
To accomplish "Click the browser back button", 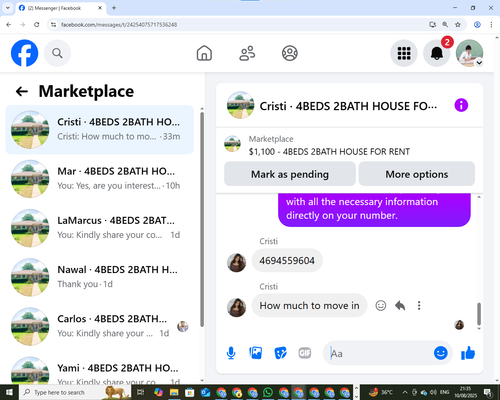I will coord(9,24).
